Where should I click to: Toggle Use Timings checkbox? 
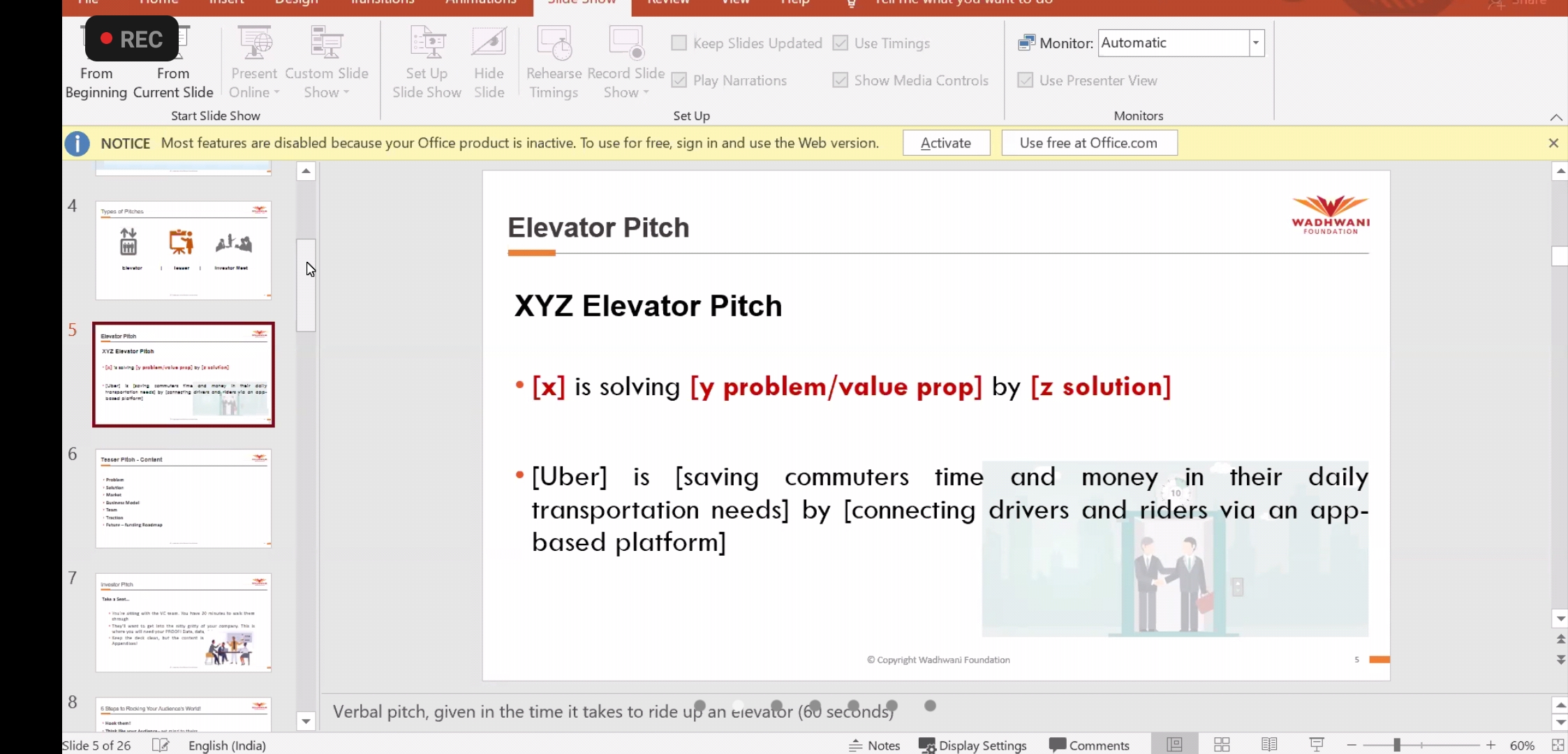click(x=841, y=43)
